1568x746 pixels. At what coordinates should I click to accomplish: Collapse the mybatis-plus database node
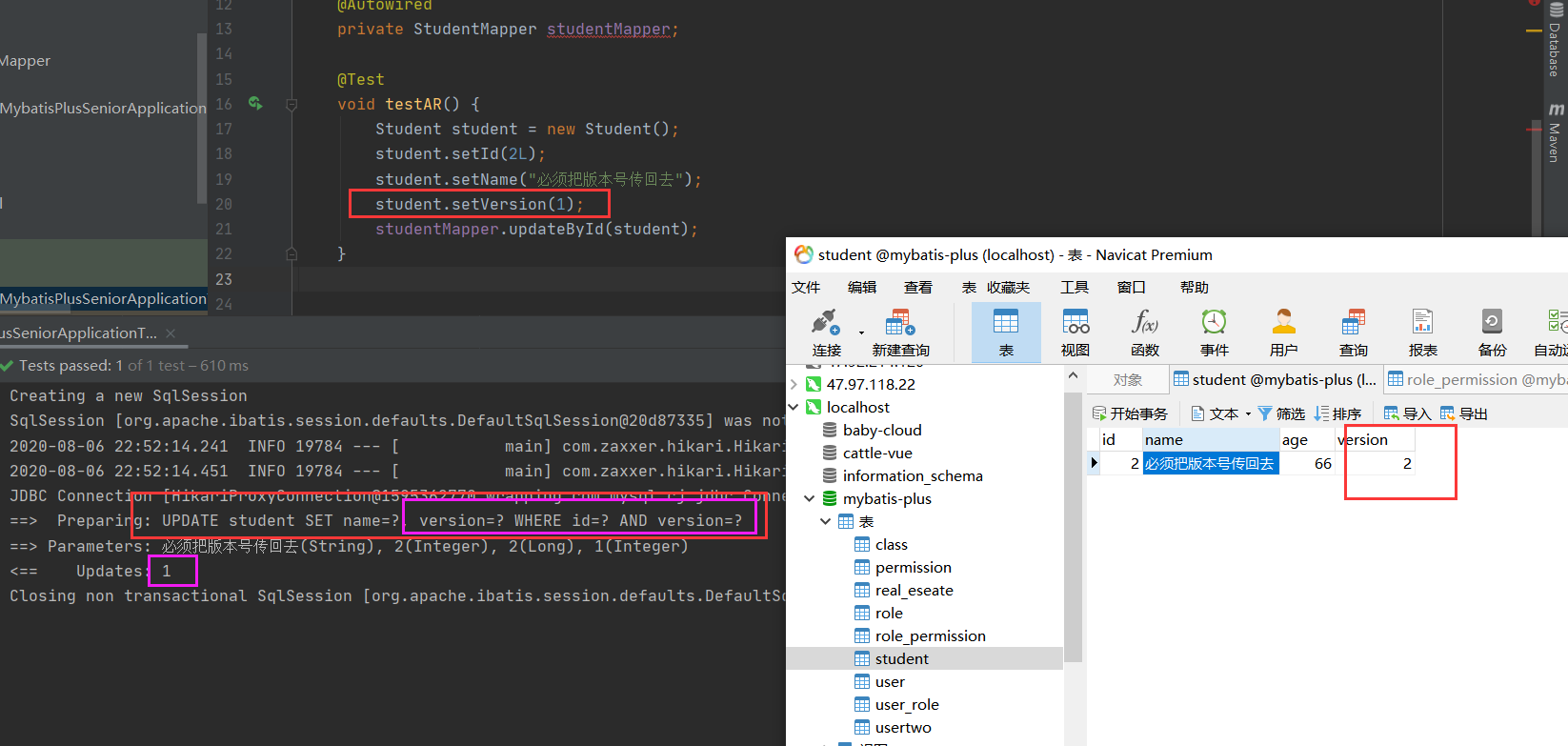810,499
